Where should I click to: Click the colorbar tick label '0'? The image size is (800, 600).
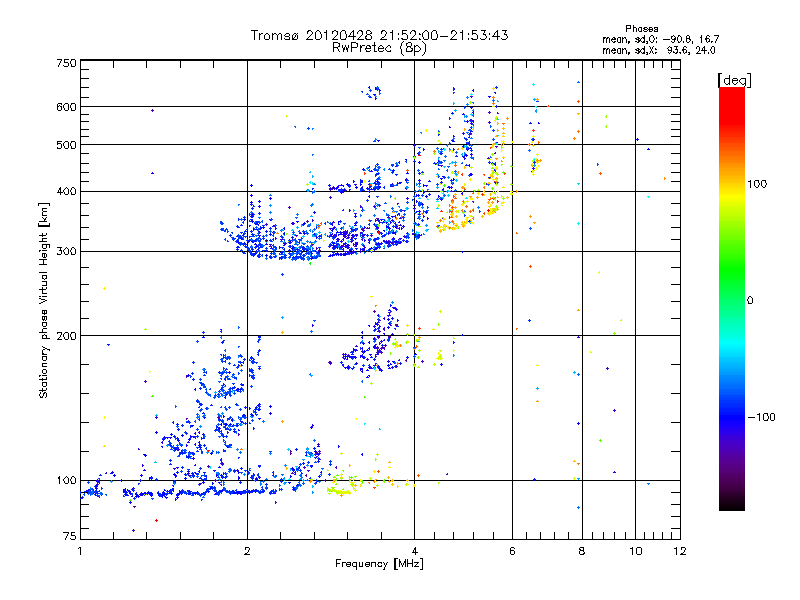tap(750, 301)
